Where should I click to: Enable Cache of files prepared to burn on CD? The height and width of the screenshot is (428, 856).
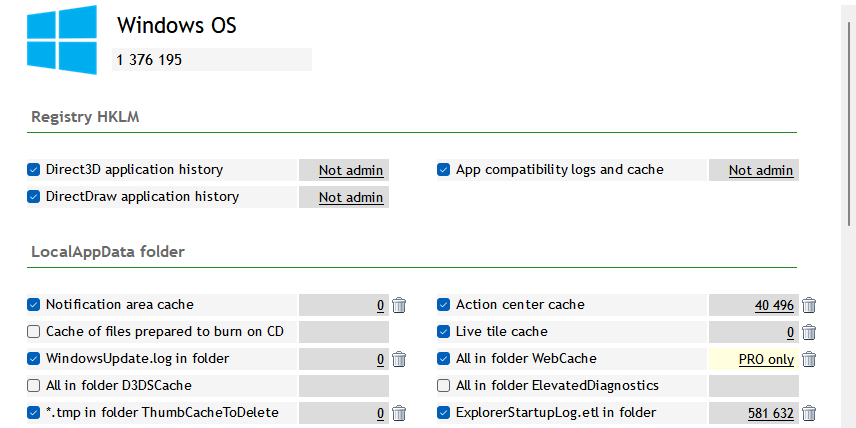(x=34, y=332)
